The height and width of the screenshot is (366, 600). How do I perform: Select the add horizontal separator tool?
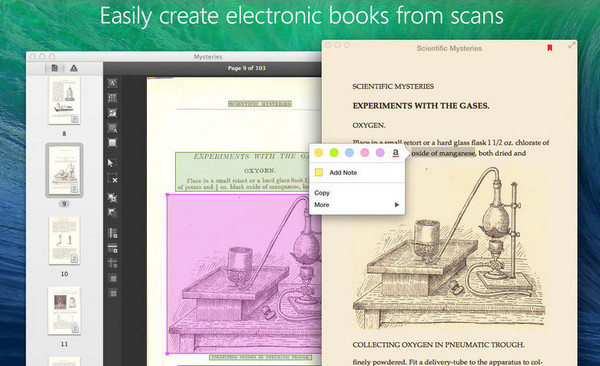112,248
